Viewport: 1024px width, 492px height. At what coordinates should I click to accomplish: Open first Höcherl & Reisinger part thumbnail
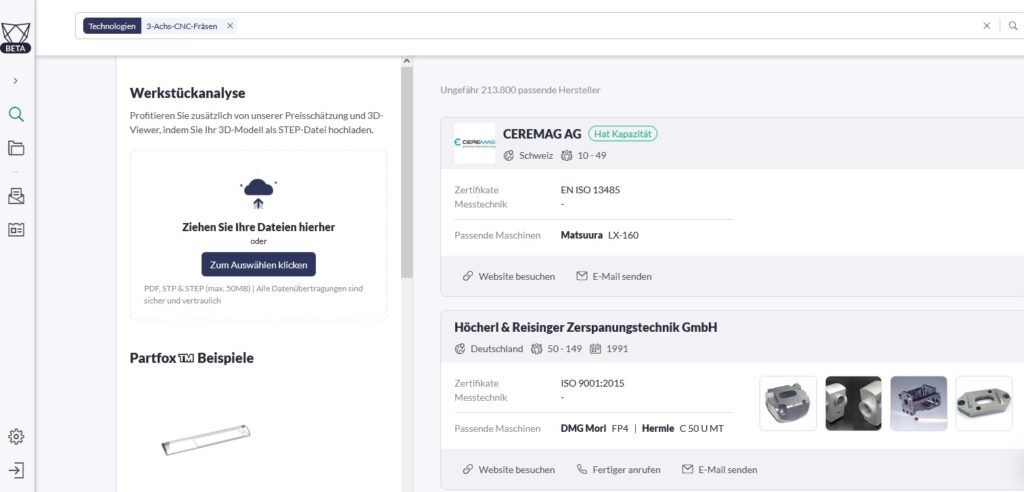[x=788, y=403]
